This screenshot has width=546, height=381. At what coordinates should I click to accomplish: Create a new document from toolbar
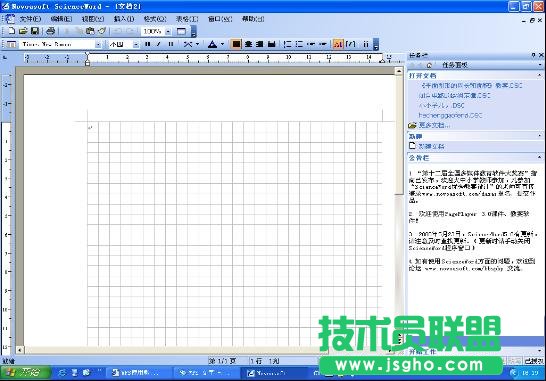[x=11, y=31]
